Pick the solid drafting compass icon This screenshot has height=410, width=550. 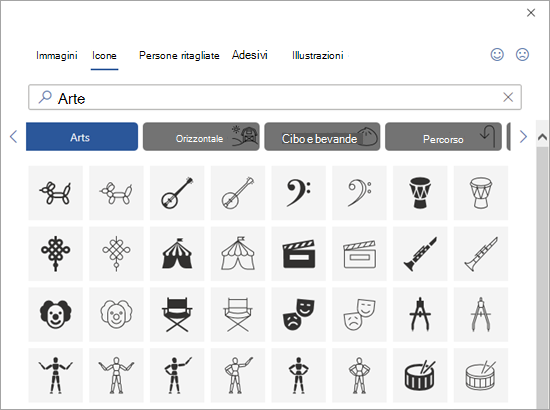[420, 314]
